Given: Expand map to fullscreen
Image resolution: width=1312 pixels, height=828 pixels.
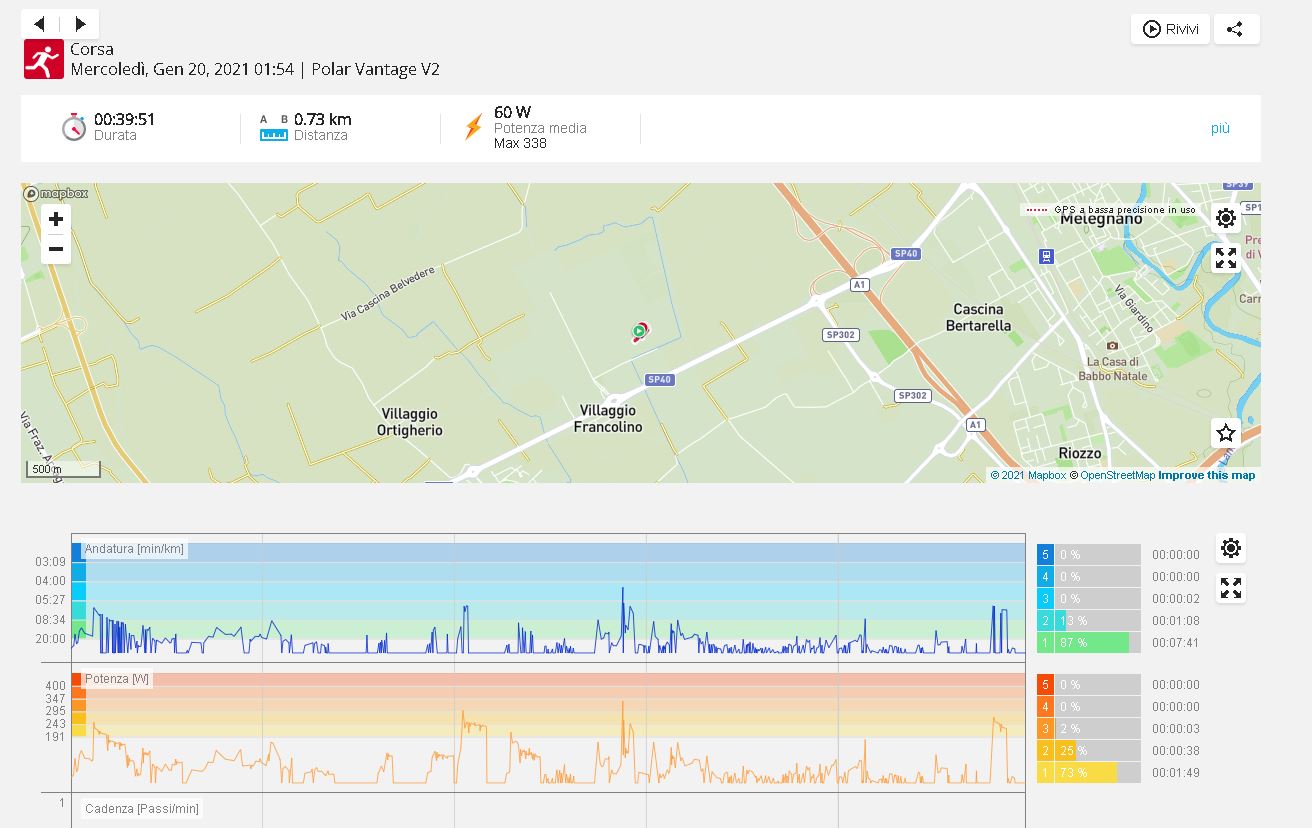Looking at the screenshot, I should pyautogui.click(x=1226, y=258).
